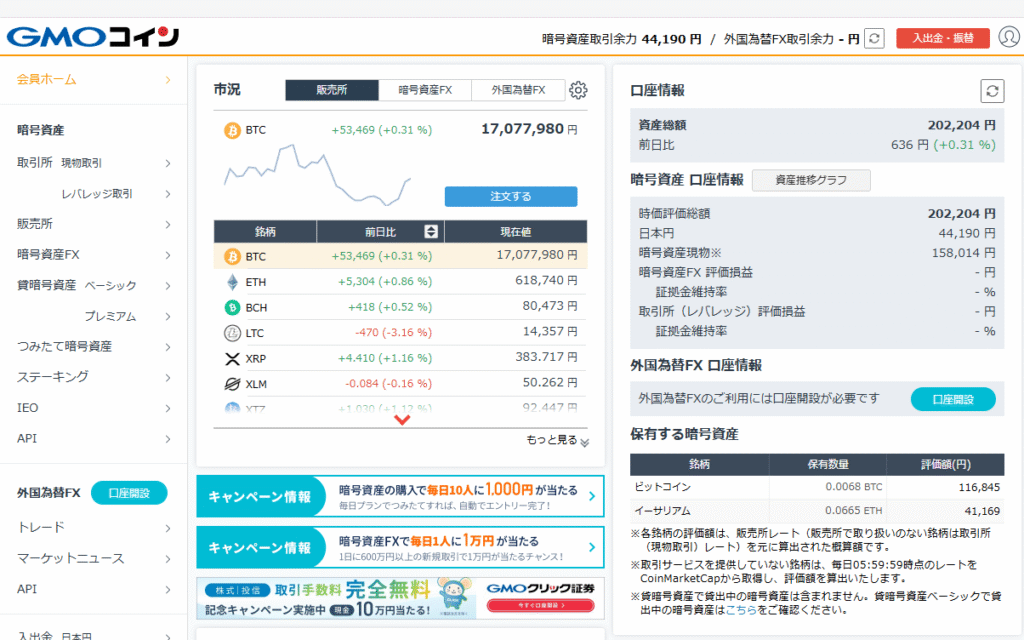Switch to the 外国為替FX market tab

pyautogui.click(x=518, y=90)
